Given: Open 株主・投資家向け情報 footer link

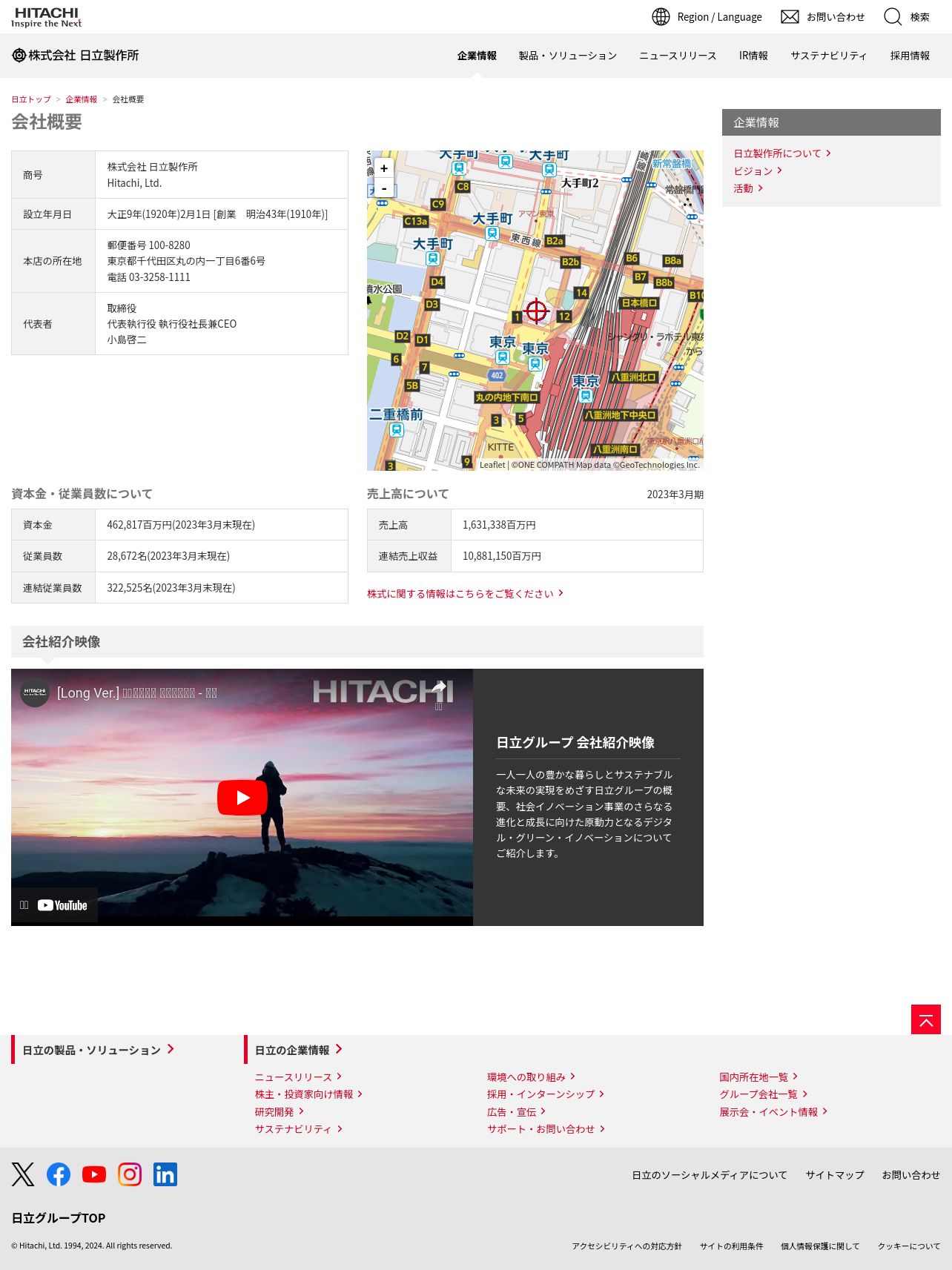Looking at the screenshot, I should coord(308,1094).
